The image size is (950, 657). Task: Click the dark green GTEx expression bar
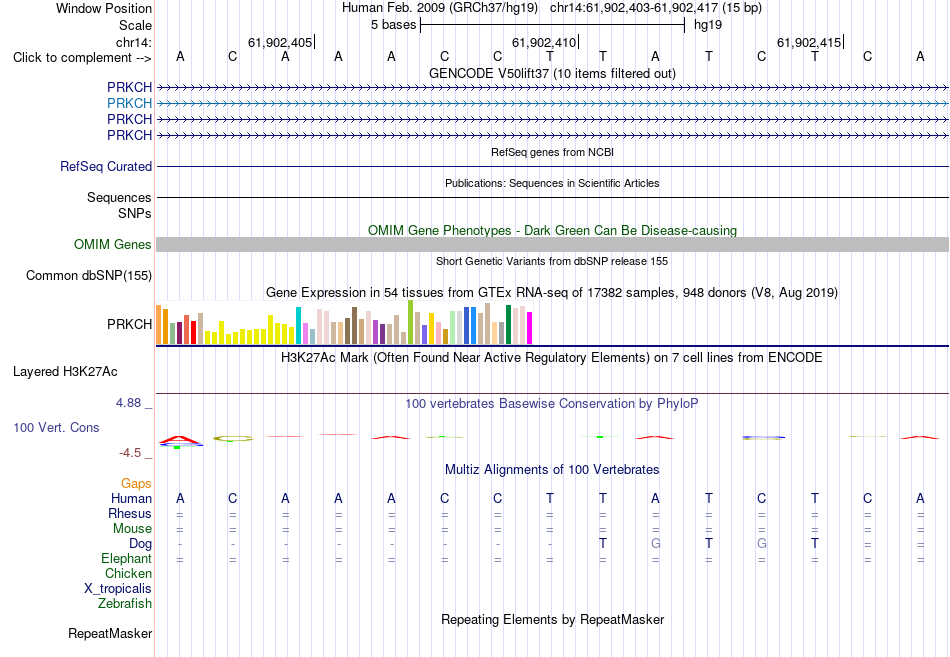(x=509, y=325)
